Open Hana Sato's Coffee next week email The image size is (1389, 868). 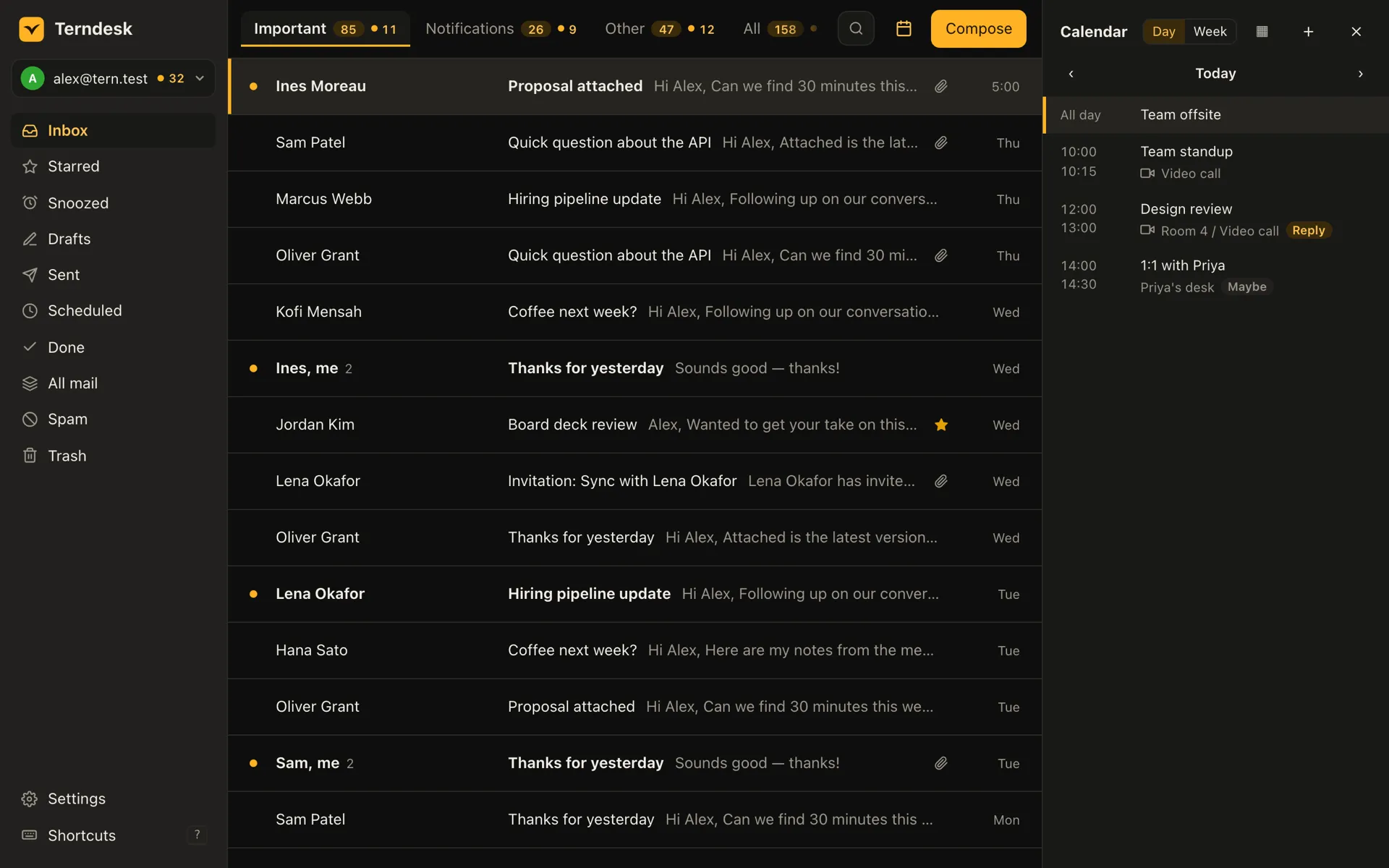click(x=635, y=650)
